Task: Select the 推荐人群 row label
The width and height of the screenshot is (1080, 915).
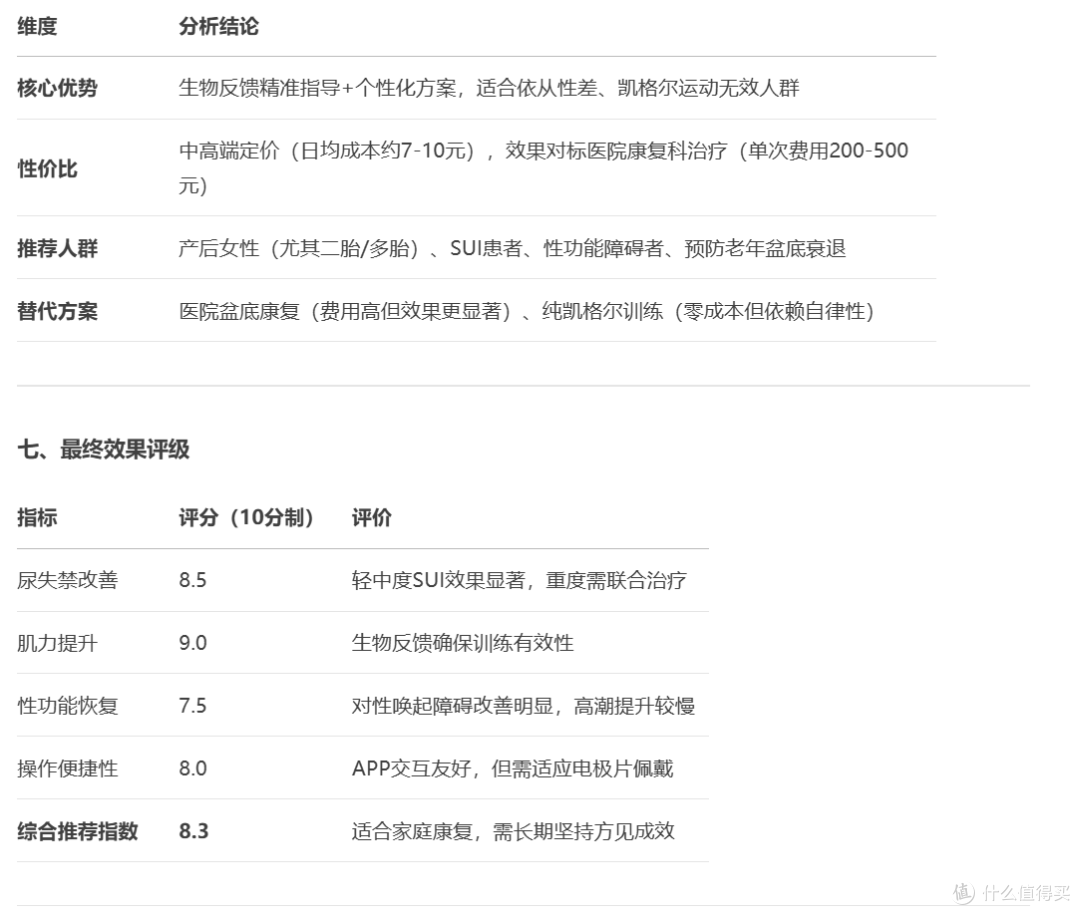Action: (x=57, y=248)
